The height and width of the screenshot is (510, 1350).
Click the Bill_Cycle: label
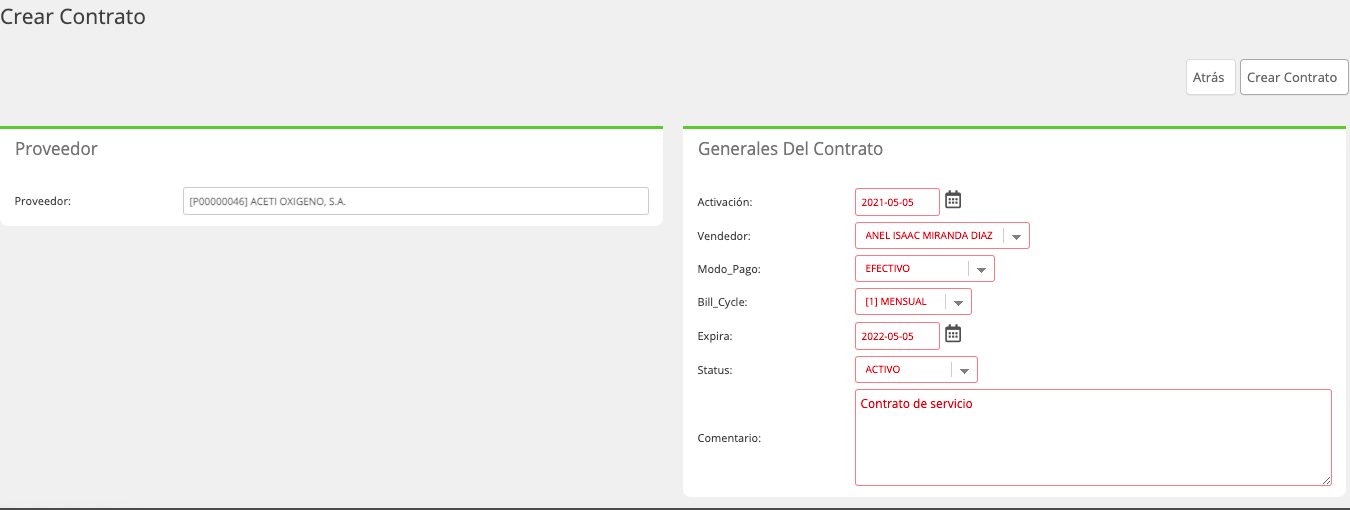pyautogui.click(x=722, y=302)
